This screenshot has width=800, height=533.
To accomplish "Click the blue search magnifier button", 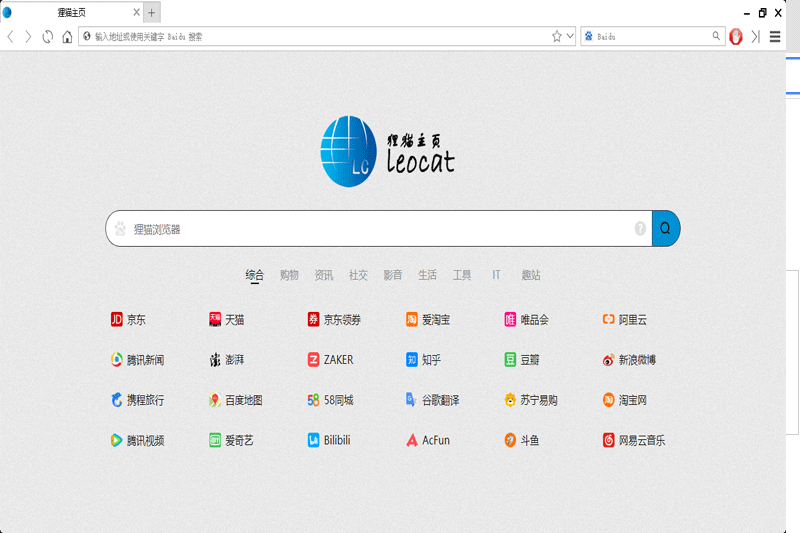I will tap(666, 228).
